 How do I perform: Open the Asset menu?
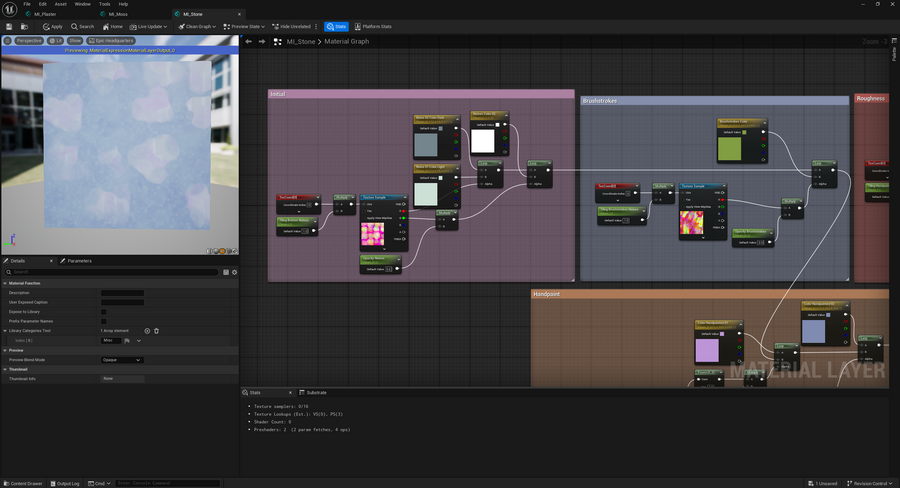pos(60,4)
